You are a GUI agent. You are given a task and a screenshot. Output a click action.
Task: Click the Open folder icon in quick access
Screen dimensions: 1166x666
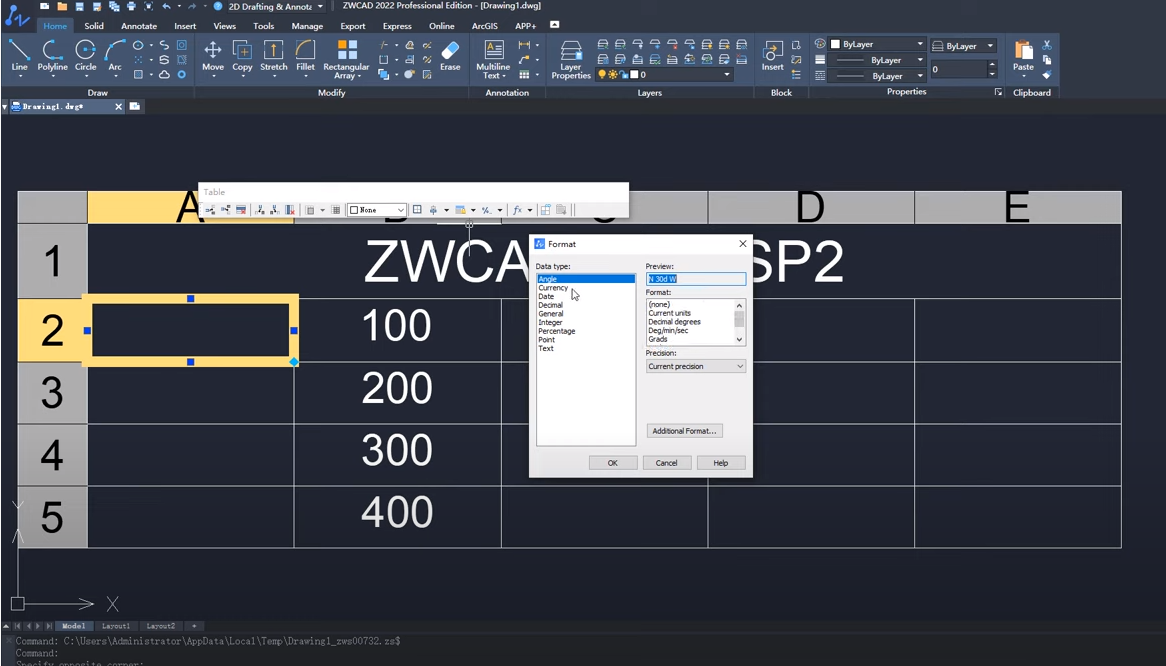click(62, 6)
